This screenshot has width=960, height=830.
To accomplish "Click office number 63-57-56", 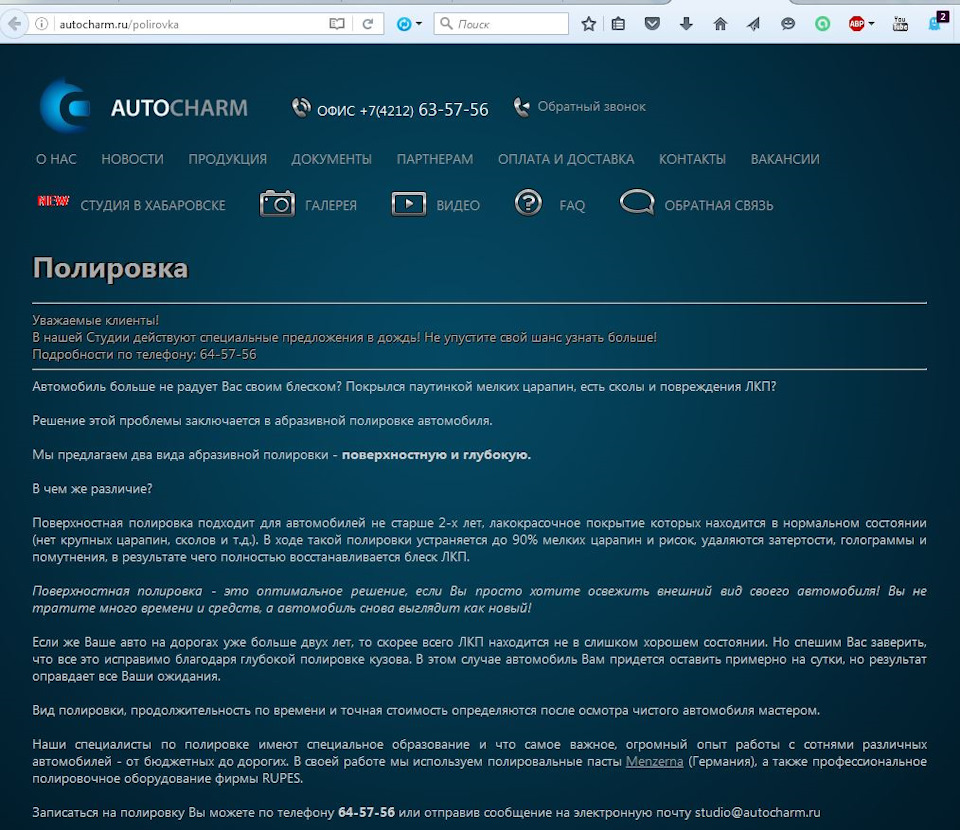I will coord(453,110).
